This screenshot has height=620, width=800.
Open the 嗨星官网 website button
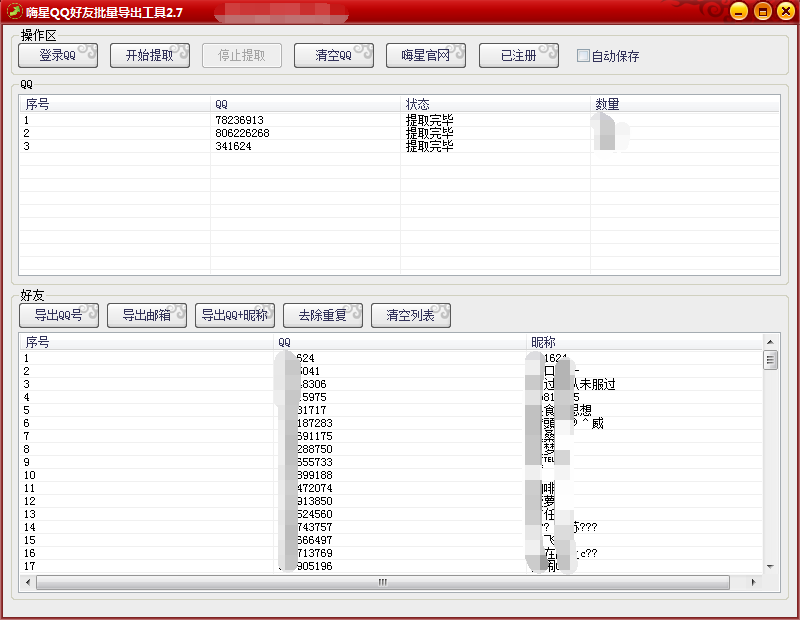point(426,55)
